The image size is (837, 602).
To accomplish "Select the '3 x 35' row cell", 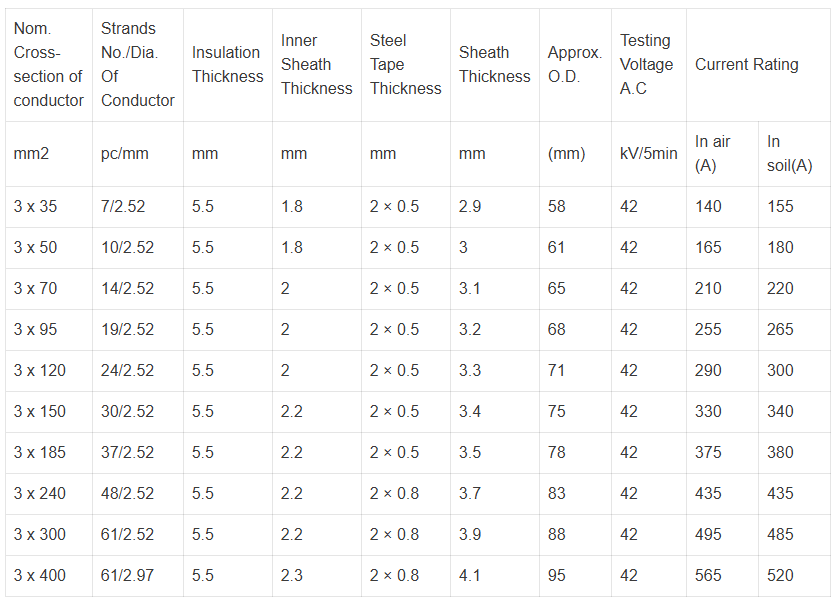I will click(36, 206).
